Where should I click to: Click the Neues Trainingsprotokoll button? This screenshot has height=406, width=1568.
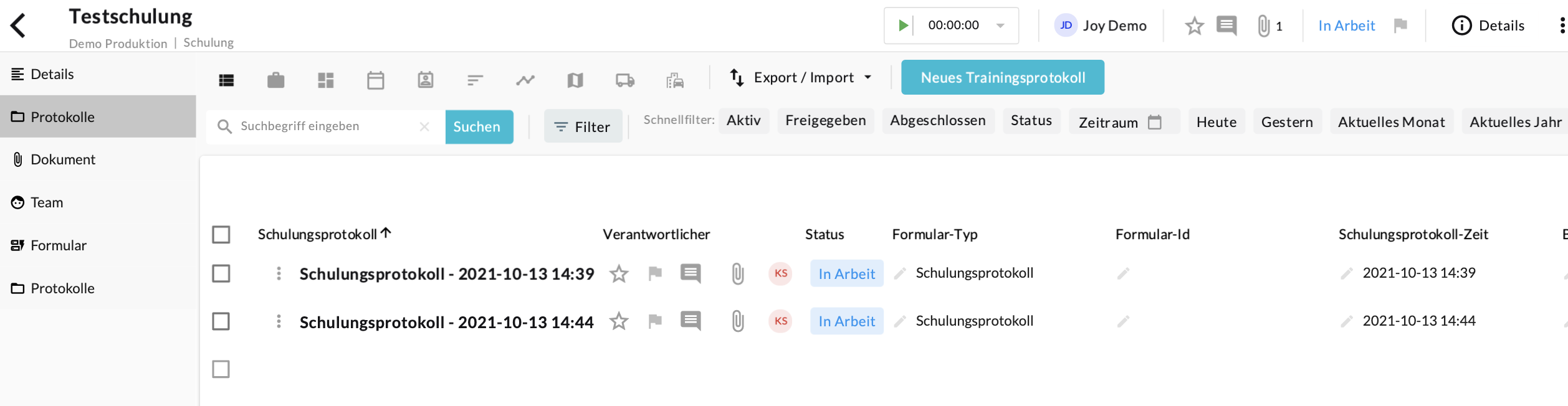[1002, 78]
